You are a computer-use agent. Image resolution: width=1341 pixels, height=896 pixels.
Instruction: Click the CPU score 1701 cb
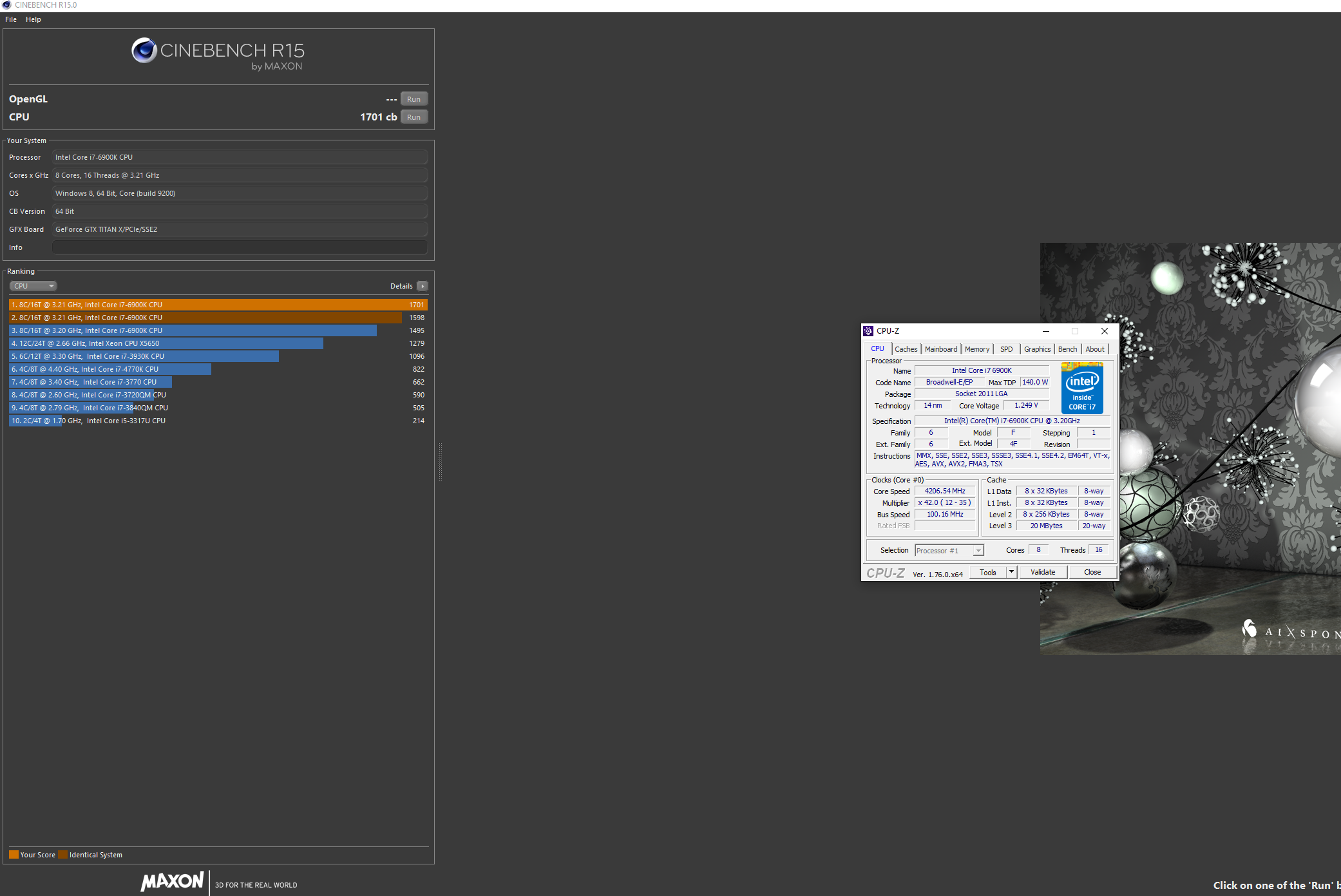click(379, 117)
